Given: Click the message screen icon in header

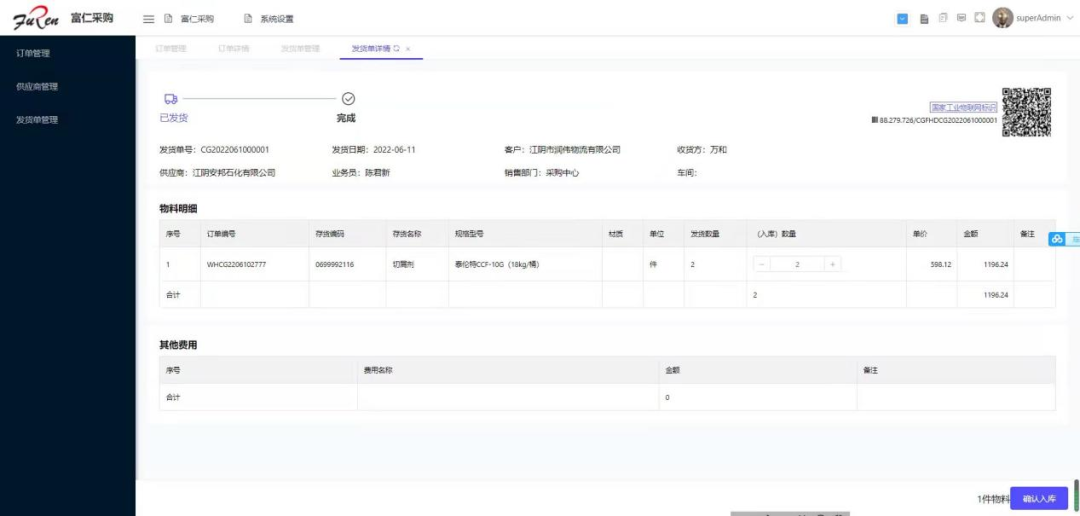Looking at the screenshot, I should click(961, 18).
